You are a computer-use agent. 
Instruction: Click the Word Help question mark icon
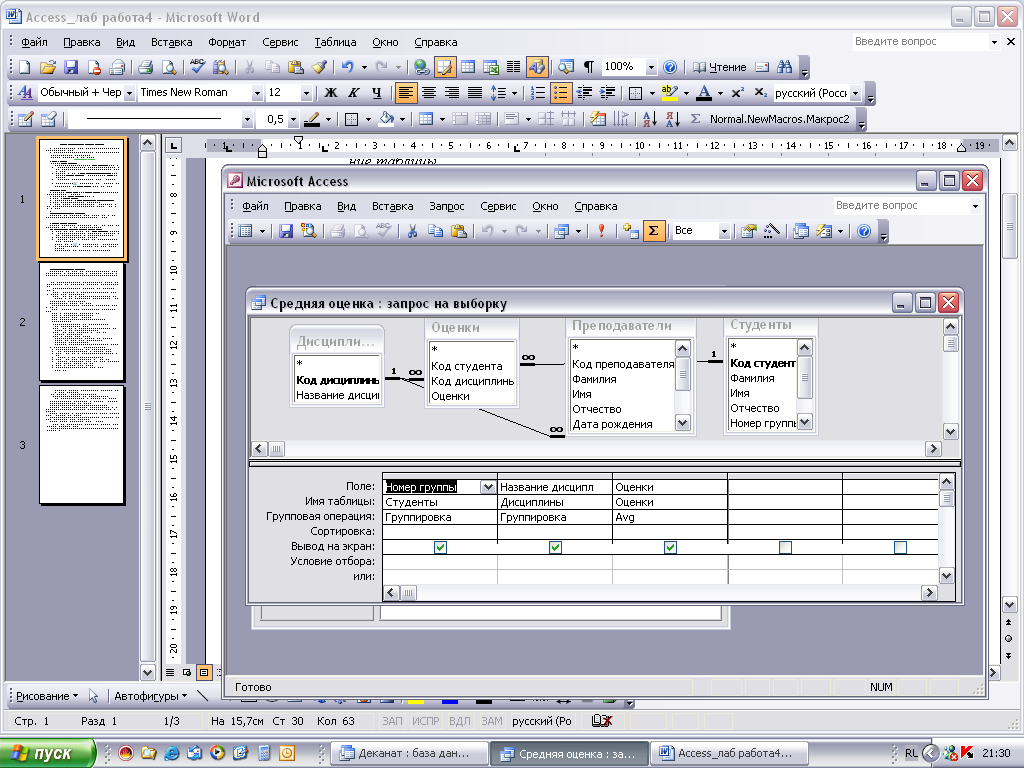(x=669, y=67)
